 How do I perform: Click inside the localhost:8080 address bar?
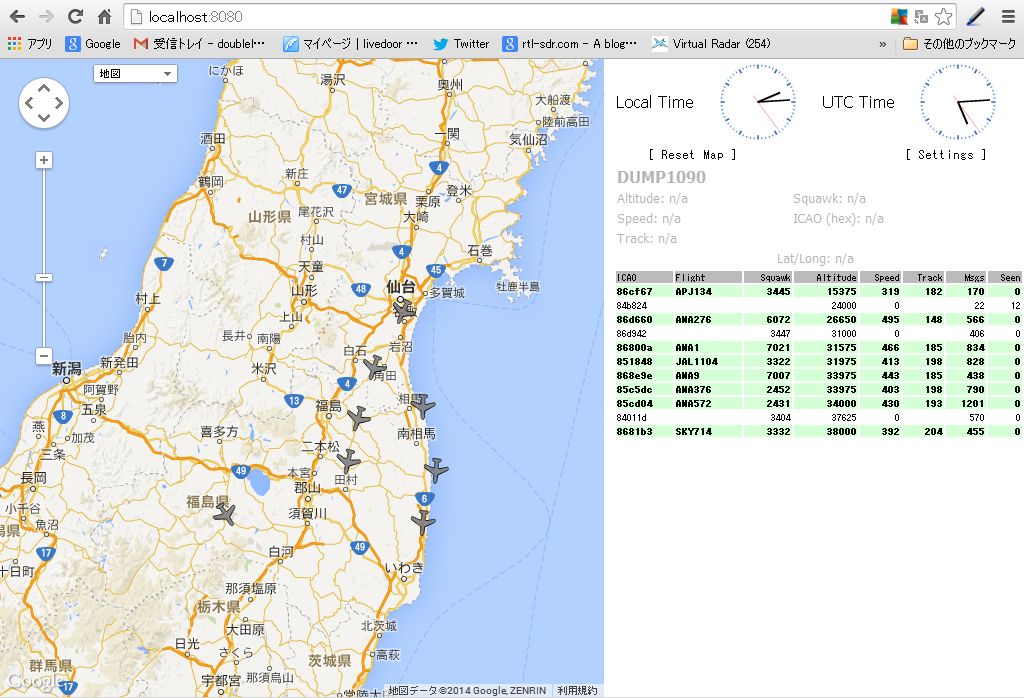tap(509, 16)
